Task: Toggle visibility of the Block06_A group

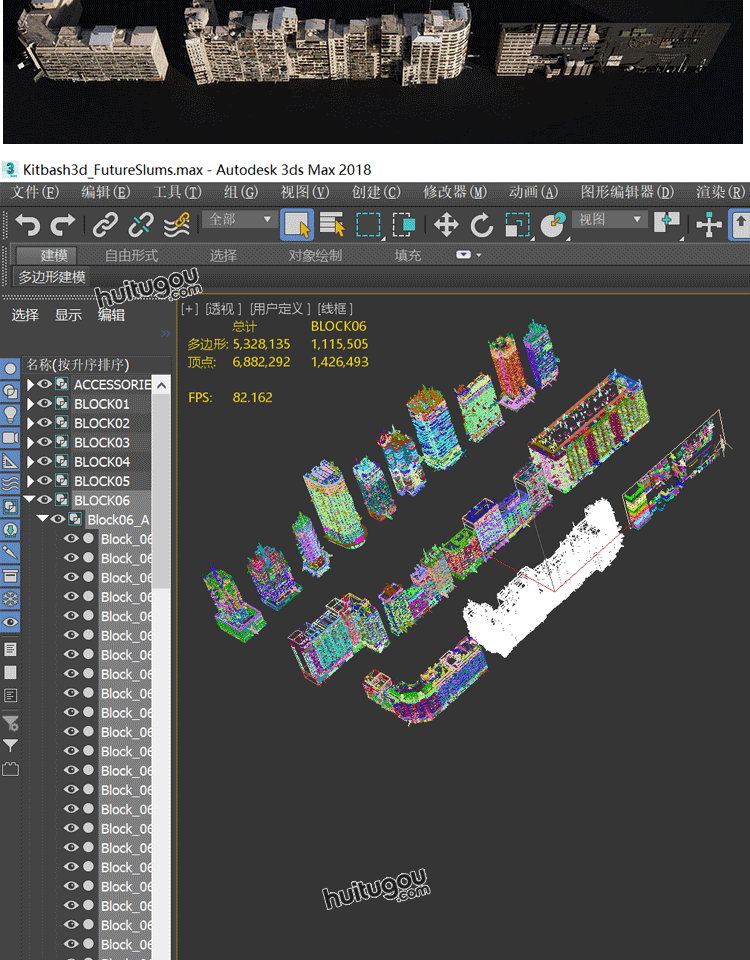Action: [x=58, y=520]
